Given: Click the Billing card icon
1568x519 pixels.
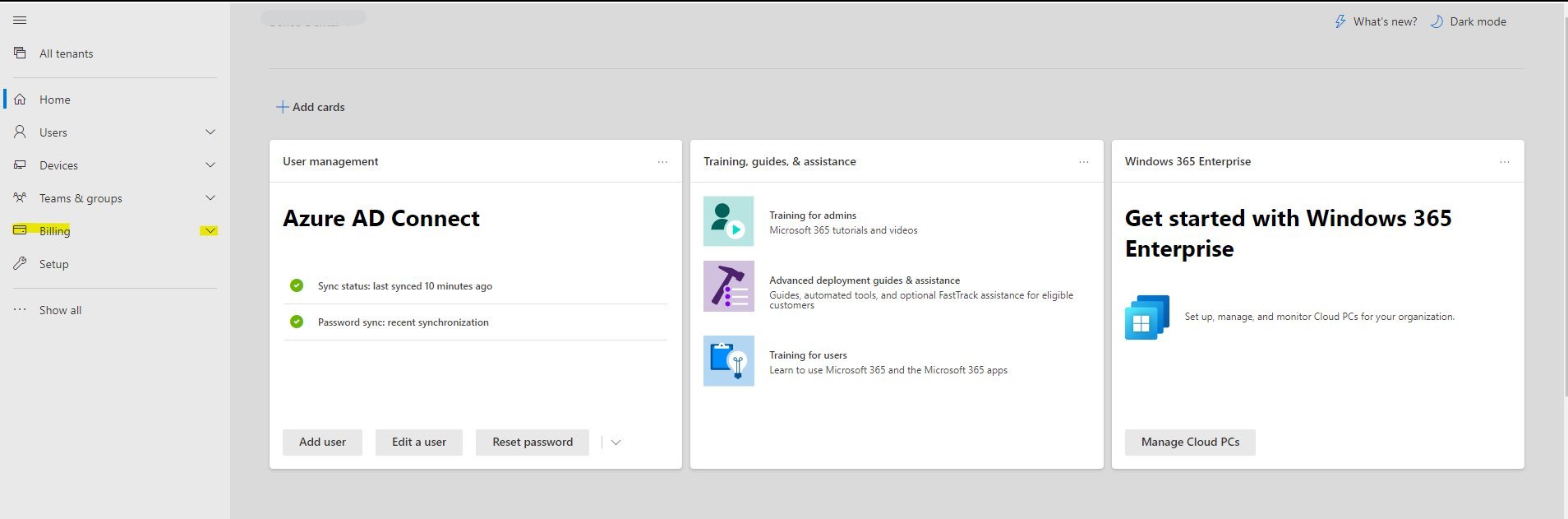Looking at the screenshot, I should pyautogui.click(x=20, y=230).
